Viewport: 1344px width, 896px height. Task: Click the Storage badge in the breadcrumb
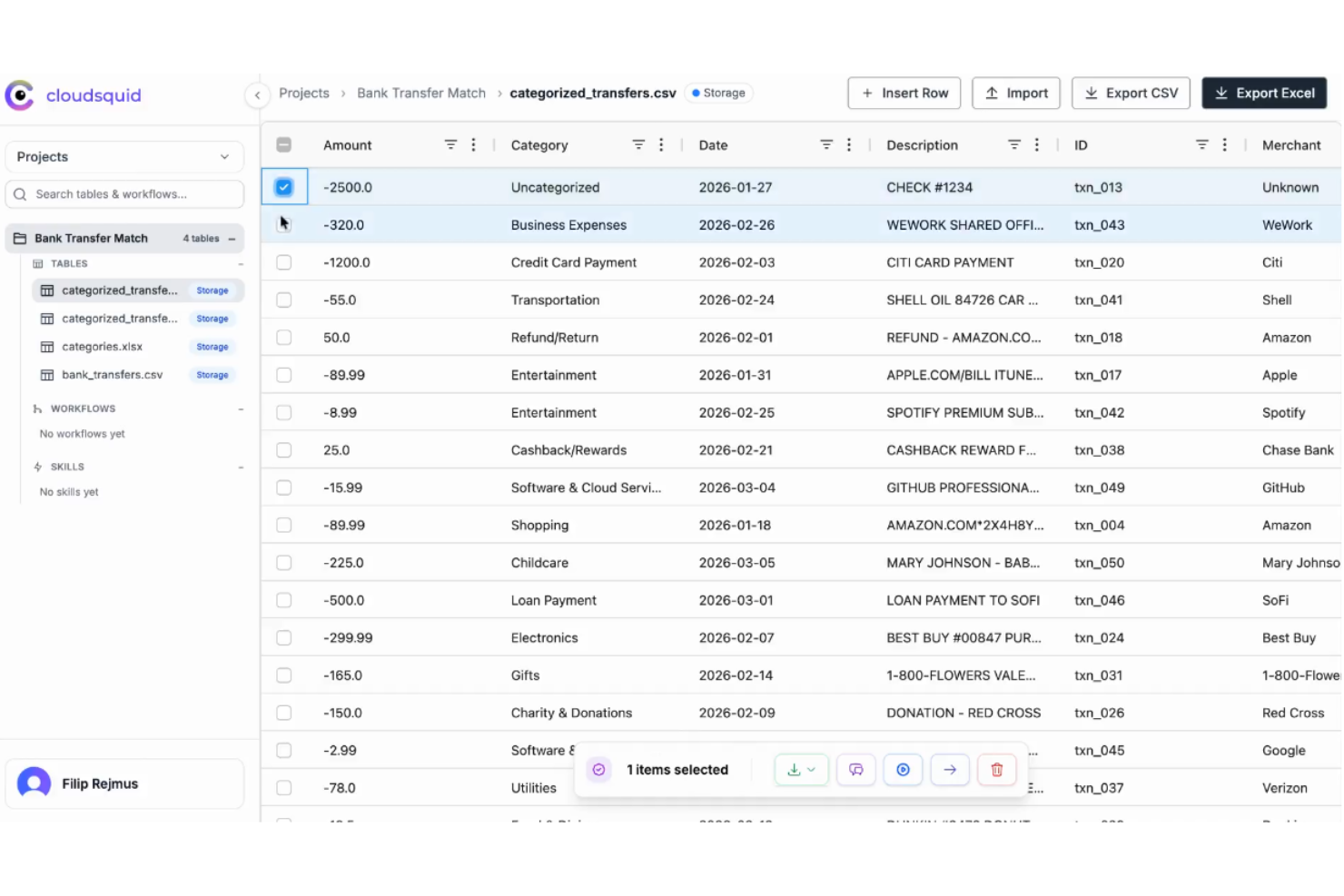(x=718, y=93)
